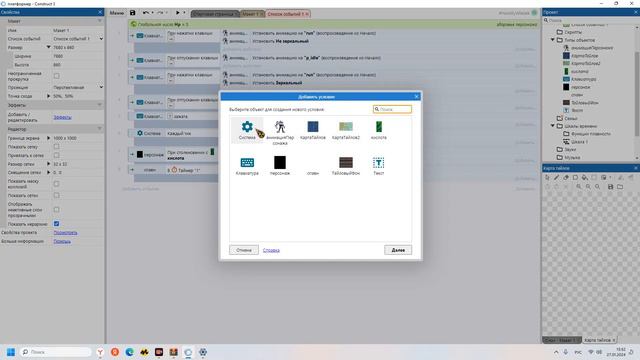Toggle the Показать маску коллизий checkbox
The height and width of the screenshot is (360, 640).
pos(57,184)
